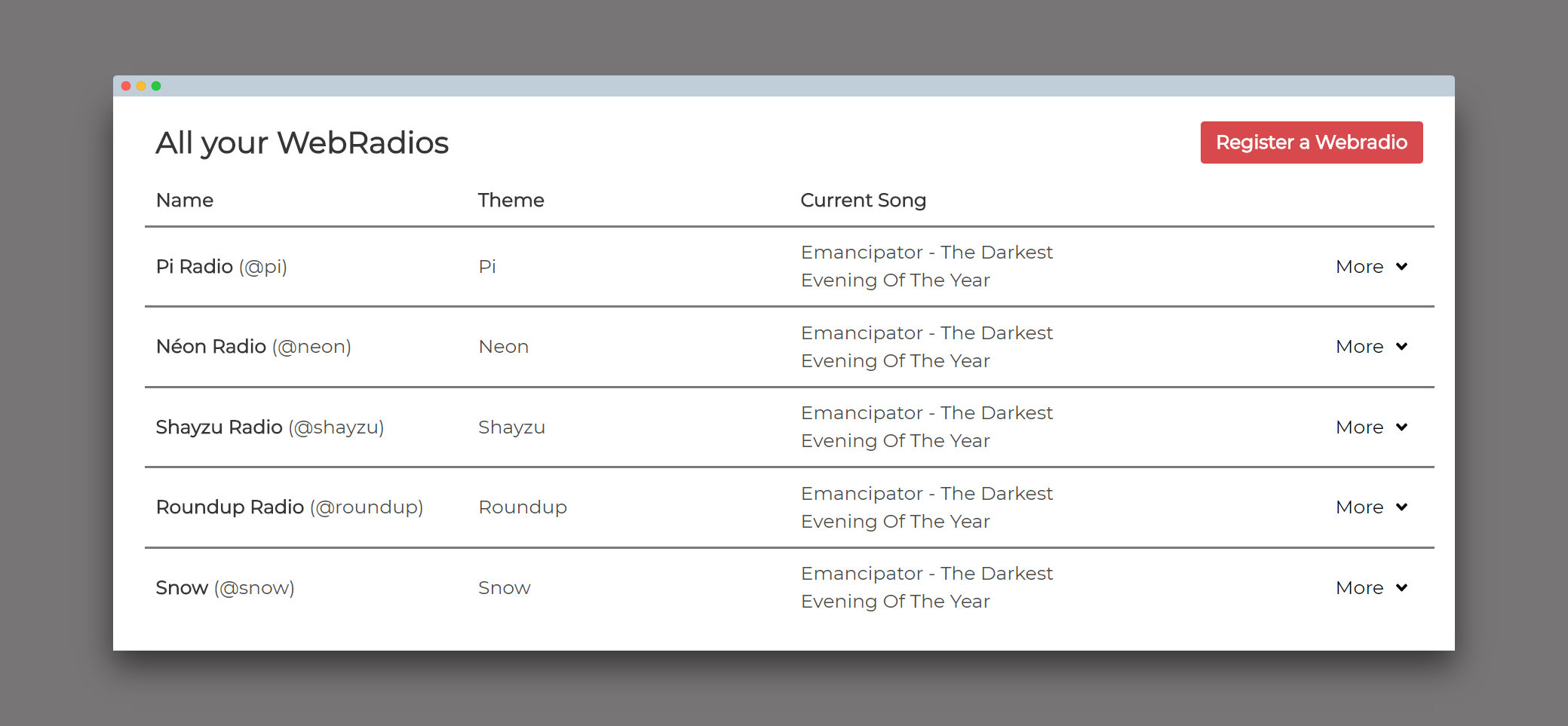Click the Name column header
1568x726 pixels.
tap(185, 201)
